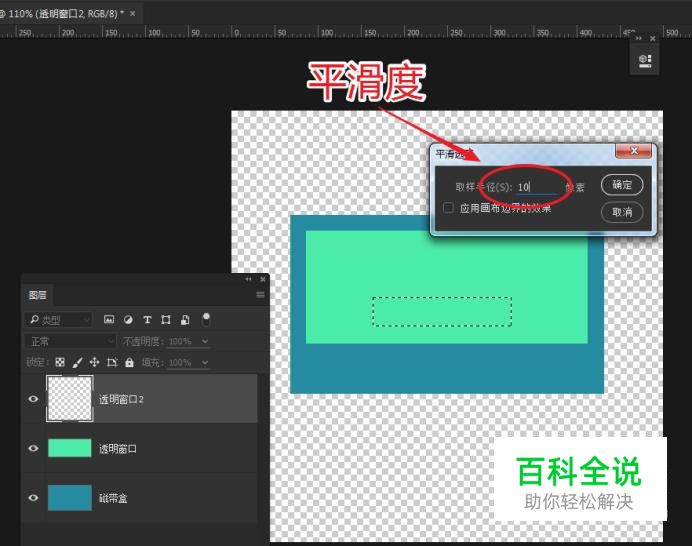Select the 磁带盒 layer thumbnail
The image size is (692, 546).
coord(70,497)
